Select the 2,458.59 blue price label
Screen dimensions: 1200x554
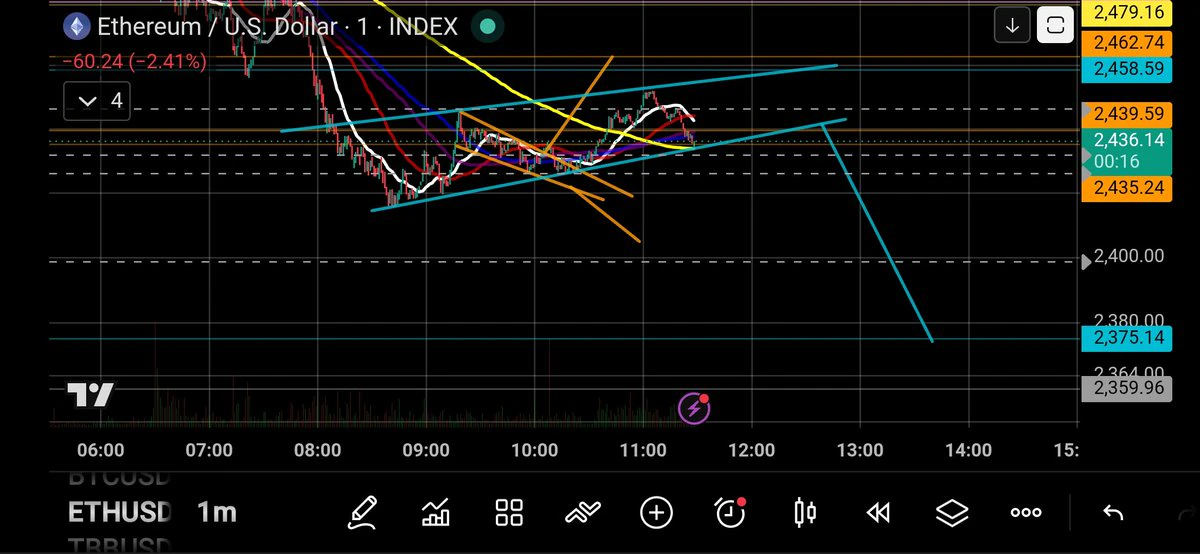1129,69
